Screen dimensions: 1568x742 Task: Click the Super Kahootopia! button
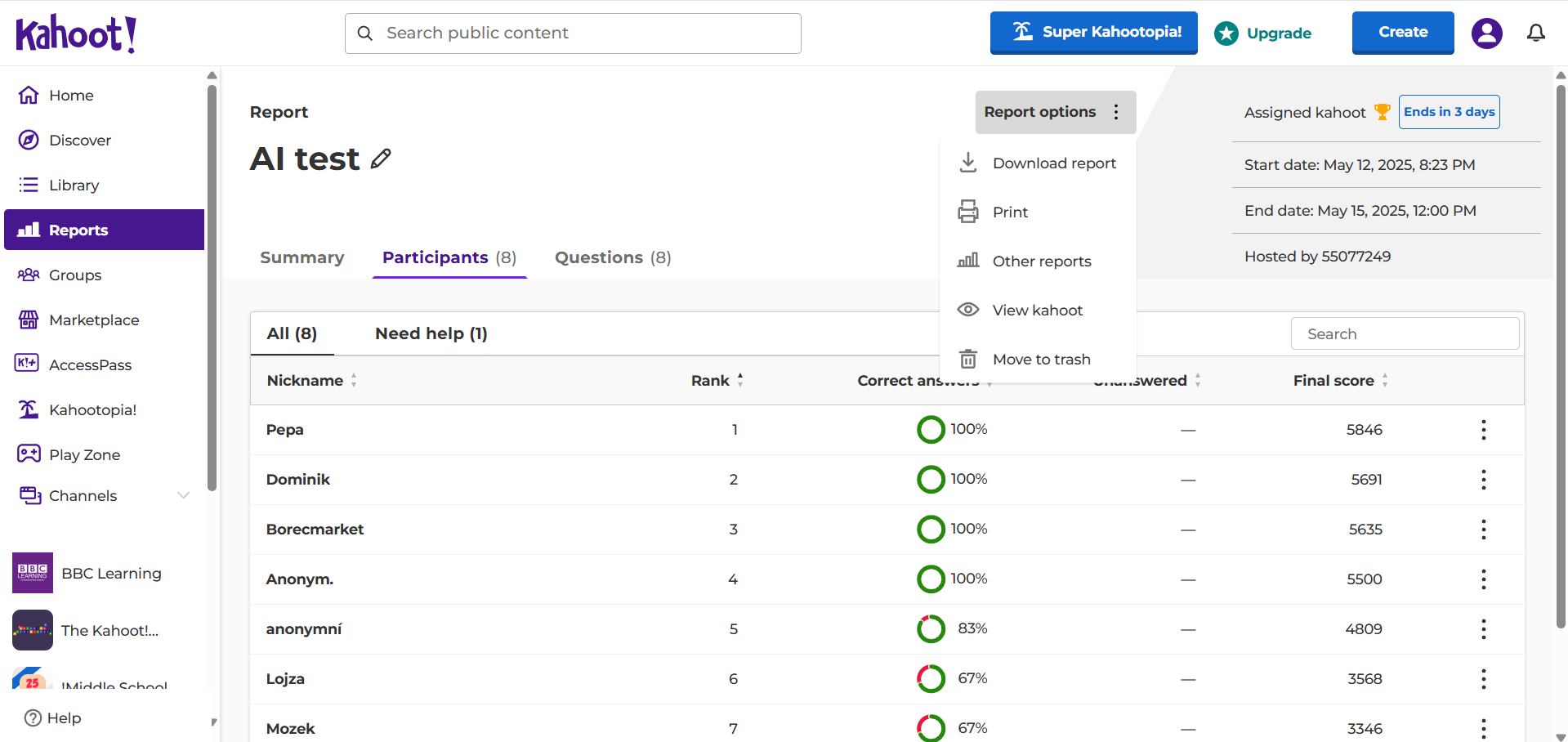click(1093, 33)
